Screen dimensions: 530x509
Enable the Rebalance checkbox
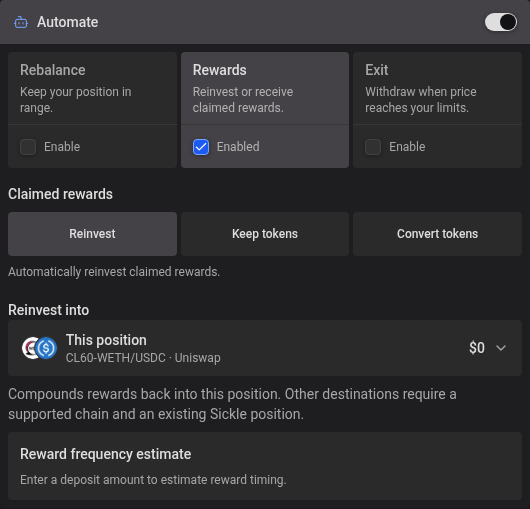point(28,147)
